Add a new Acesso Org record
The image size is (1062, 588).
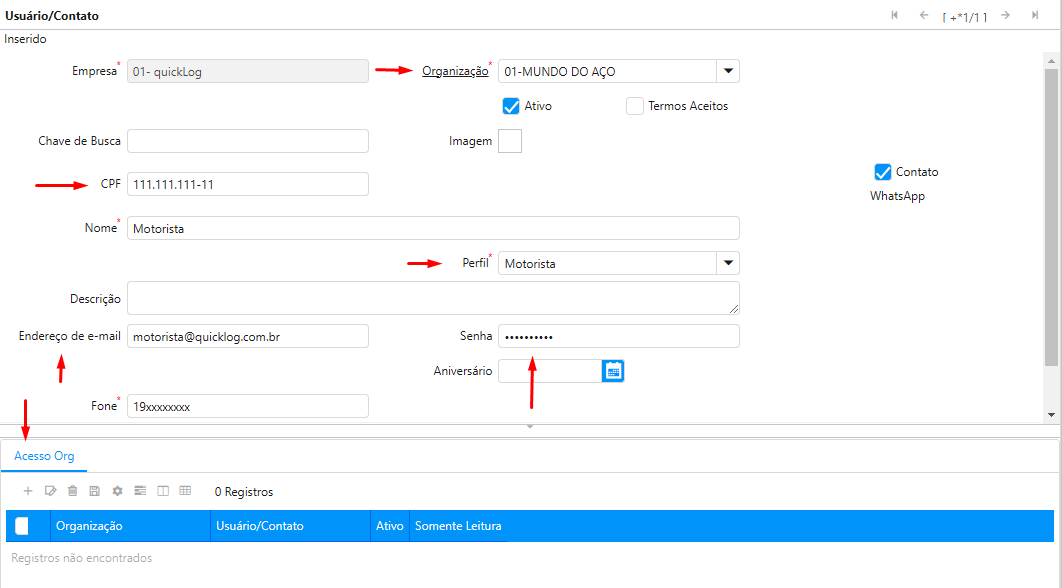point(28,491)
